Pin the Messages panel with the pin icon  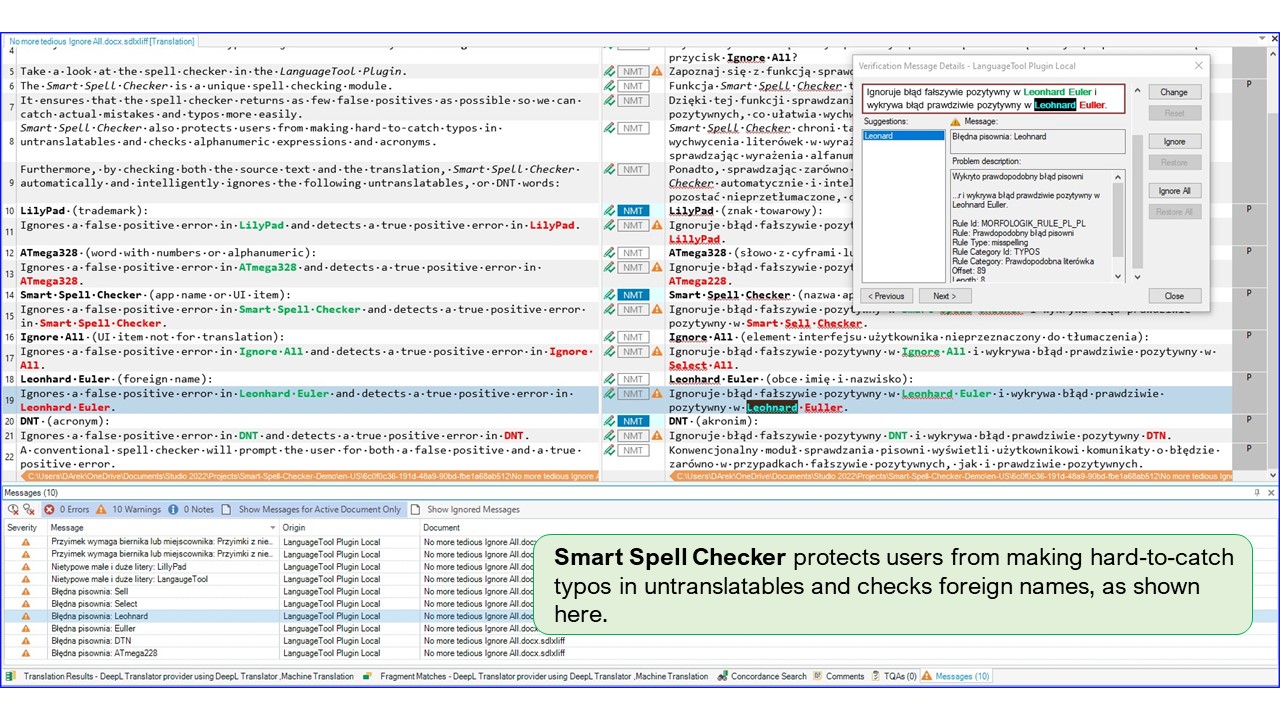click(1257, 493)
